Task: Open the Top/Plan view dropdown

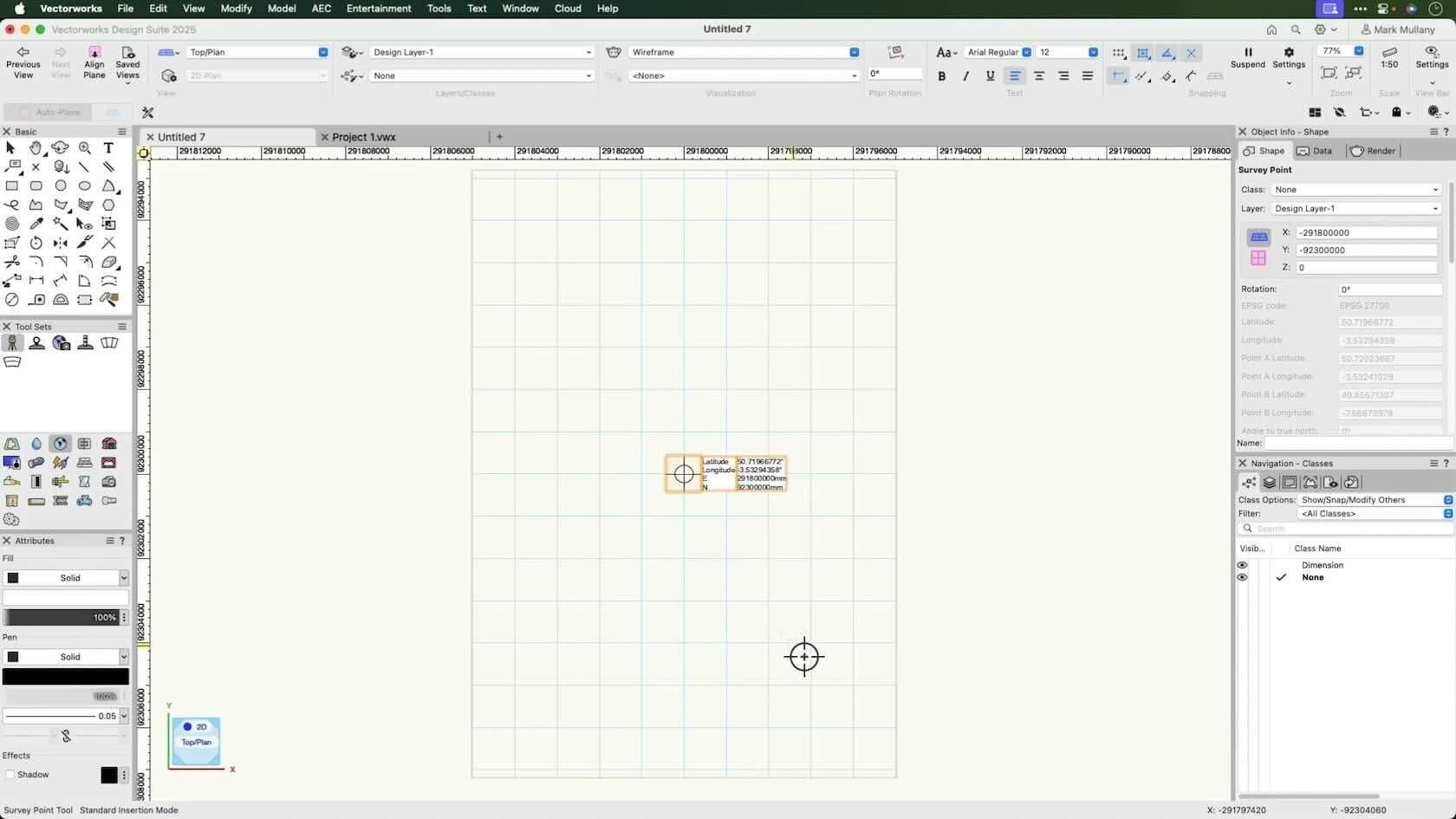Action: click(322, 52)
